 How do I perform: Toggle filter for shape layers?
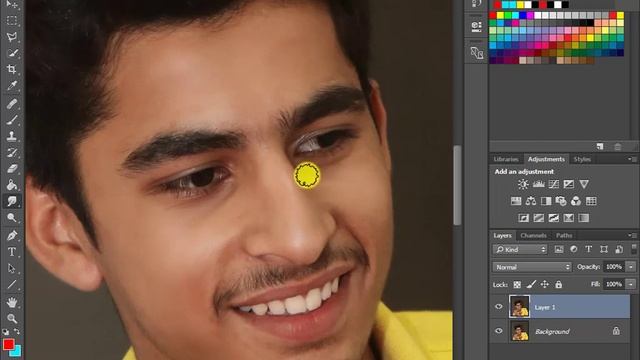click(x=604, y=249)
